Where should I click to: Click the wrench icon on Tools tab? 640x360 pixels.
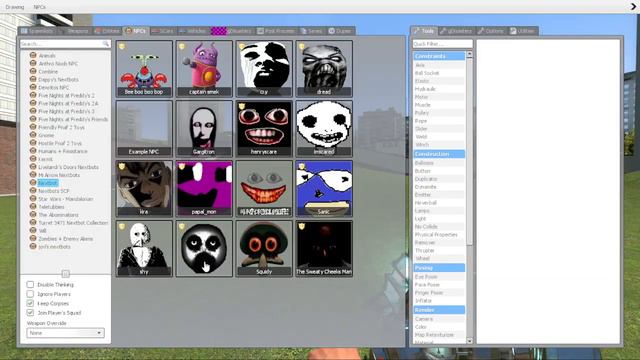pyautogui.click(x=416, y=31)
